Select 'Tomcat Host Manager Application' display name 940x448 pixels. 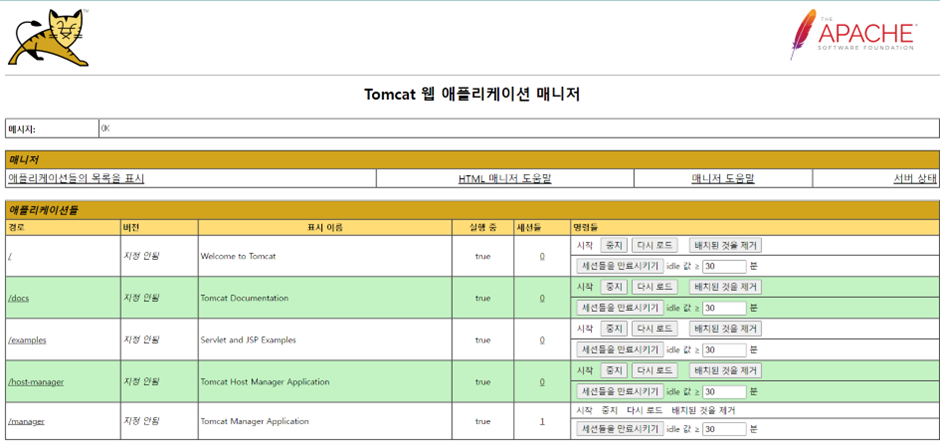pyautogui.click(x=264, y=382)
